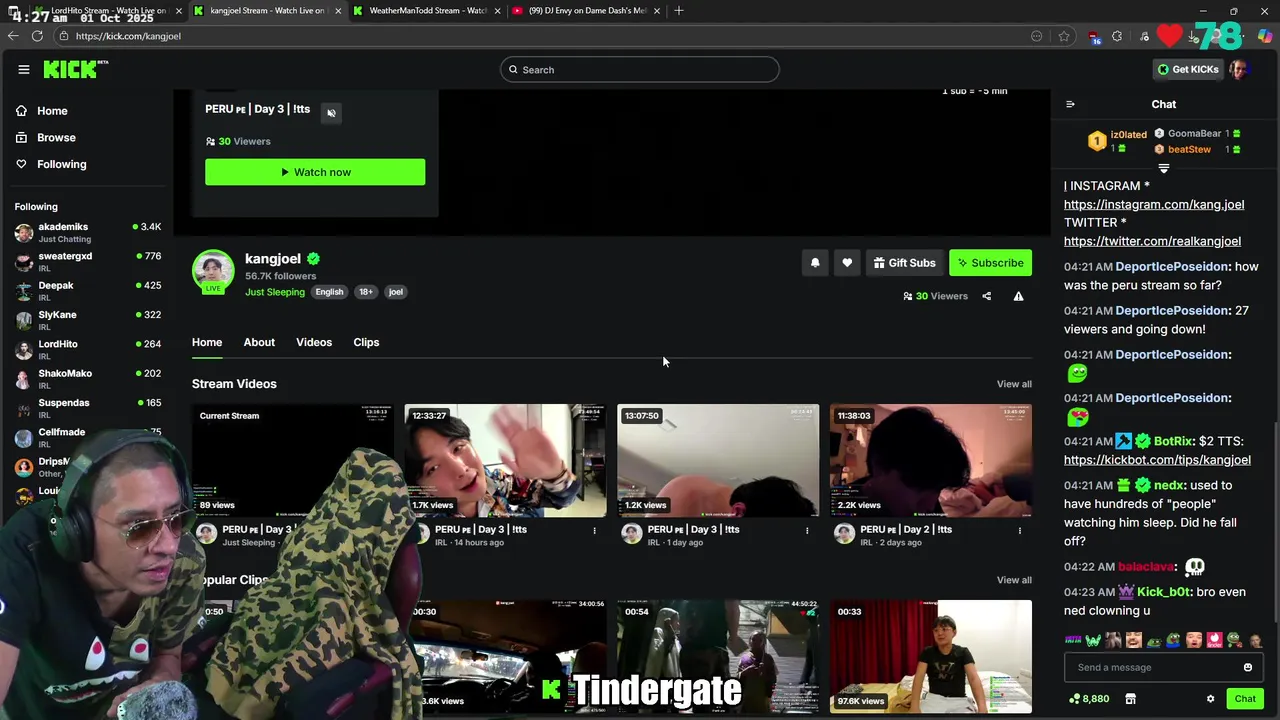Play the 13:07:50 stream video thumbnail
1280x720 pixels.
tap(718, 460)
